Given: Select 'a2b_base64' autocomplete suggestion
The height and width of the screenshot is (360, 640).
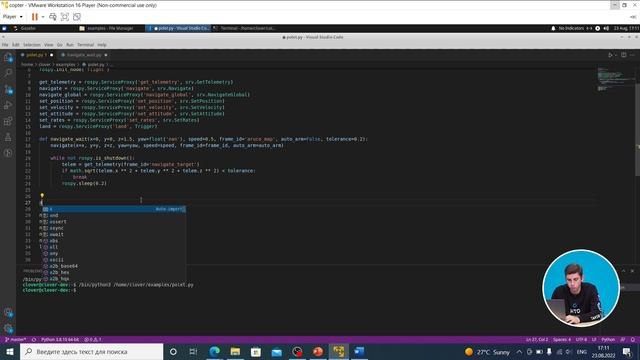Looking at the screenshot, I should pos(114,266).
